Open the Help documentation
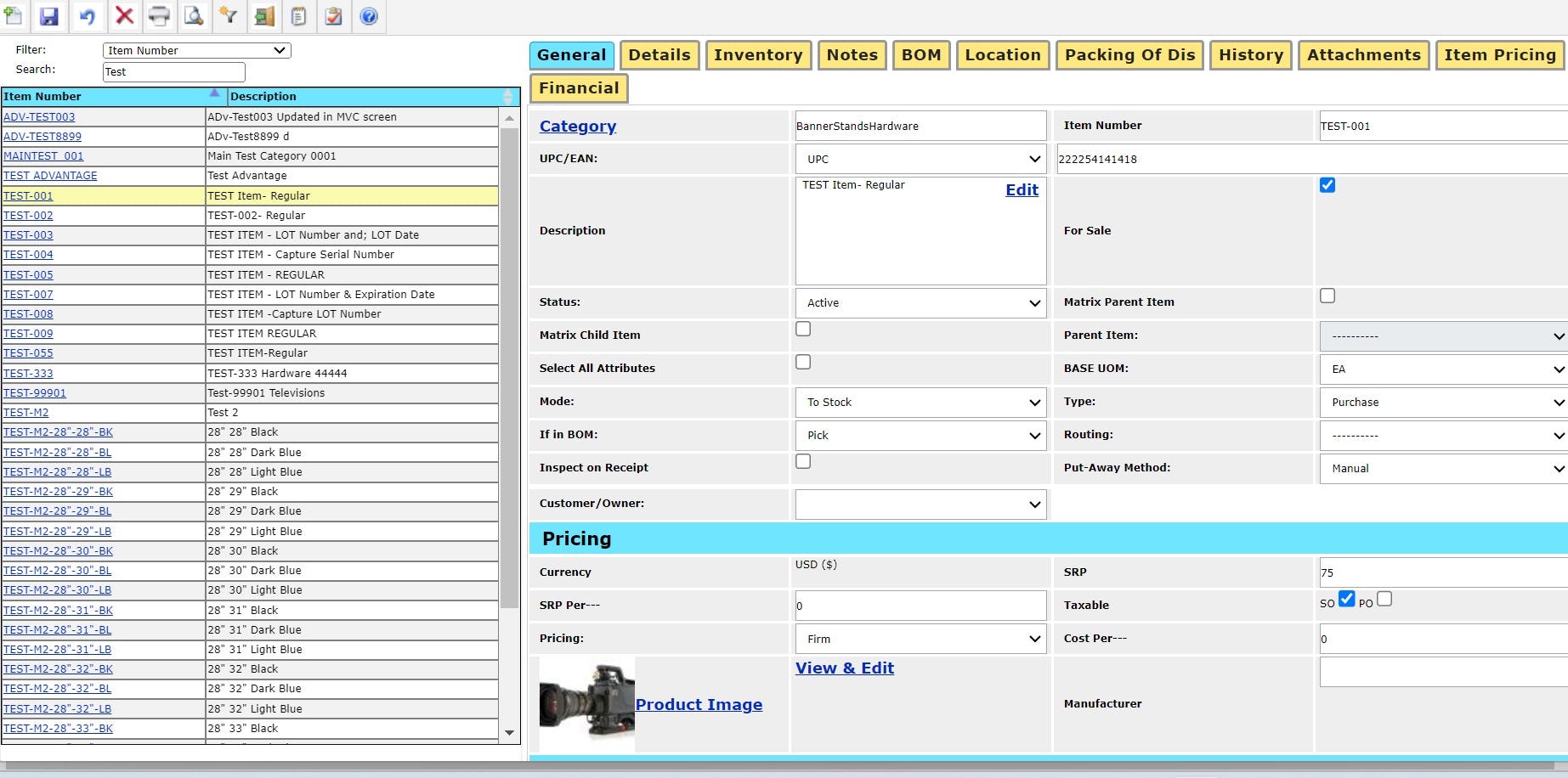1568x778 pixels. click(x=368, y=16)
